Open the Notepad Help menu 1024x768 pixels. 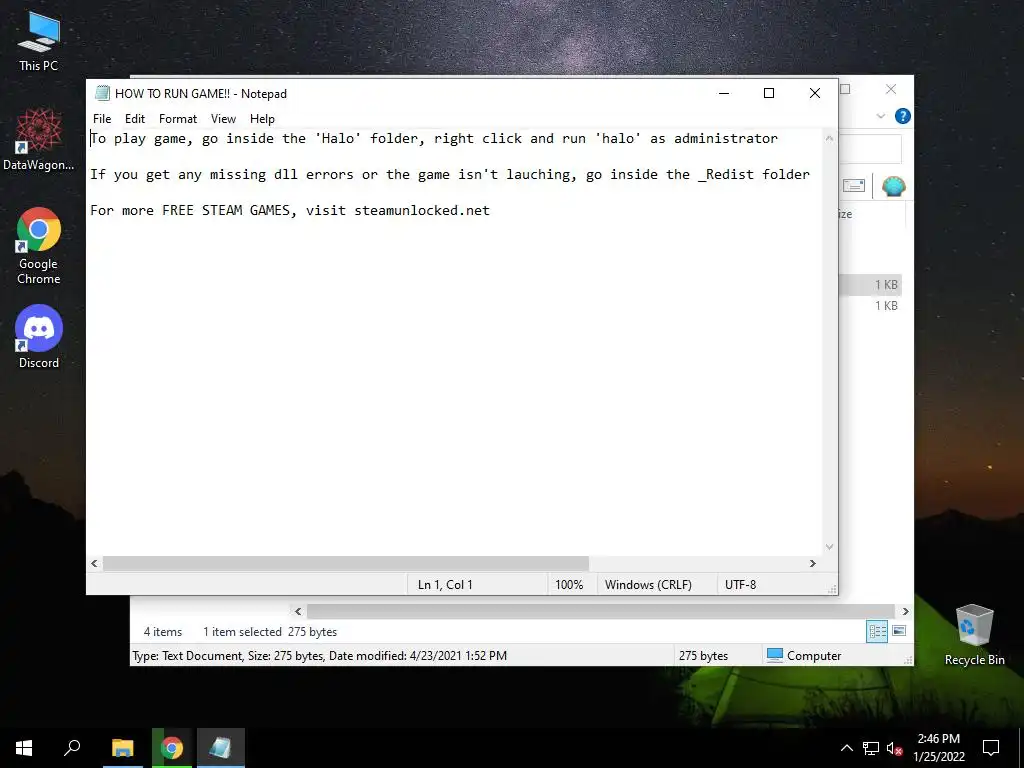(x=262, y=119)
